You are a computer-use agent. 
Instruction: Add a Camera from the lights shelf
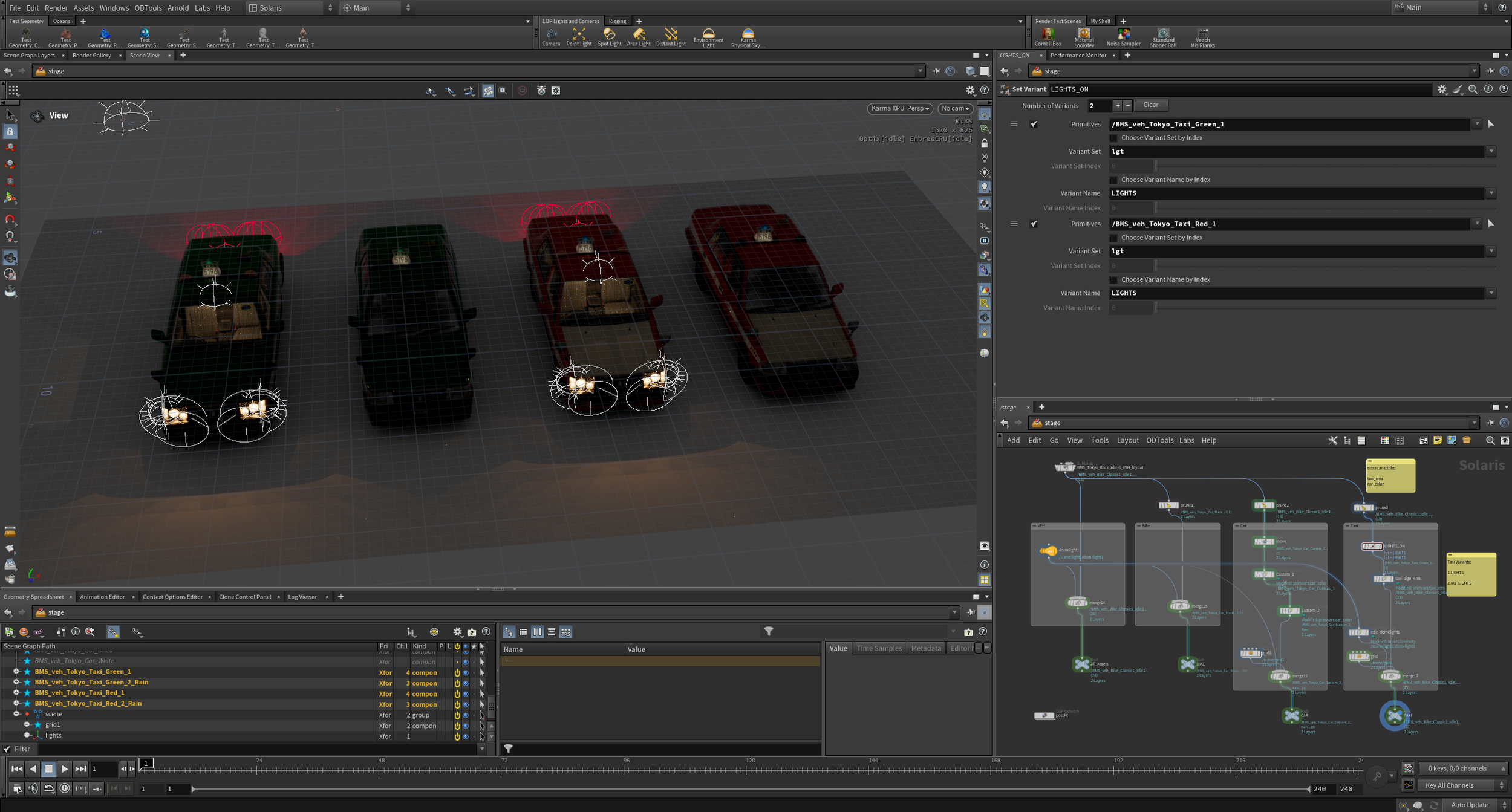tap(550, 37)
